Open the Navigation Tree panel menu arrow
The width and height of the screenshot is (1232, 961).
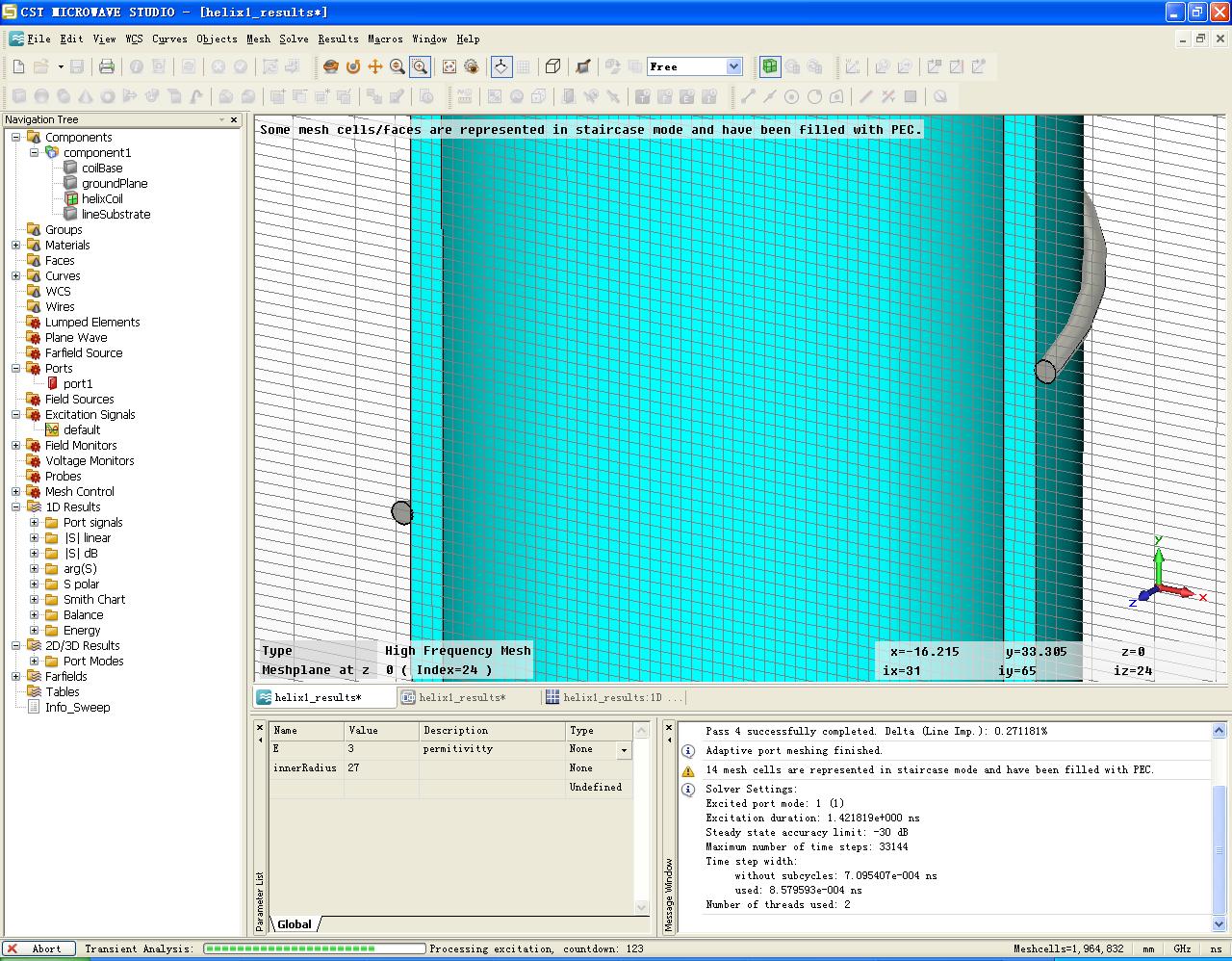pos(221,120)
